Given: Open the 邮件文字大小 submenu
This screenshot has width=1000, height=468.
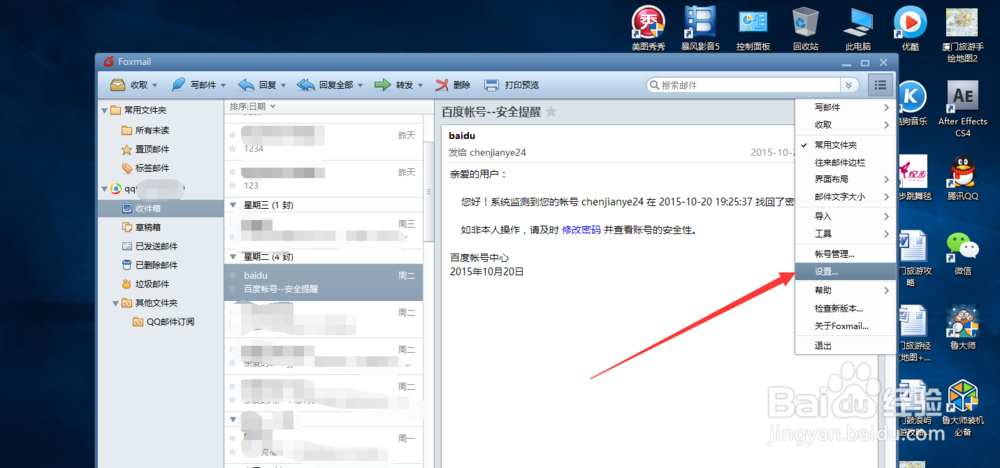Looking at the screenshot, I should point(845,197).
